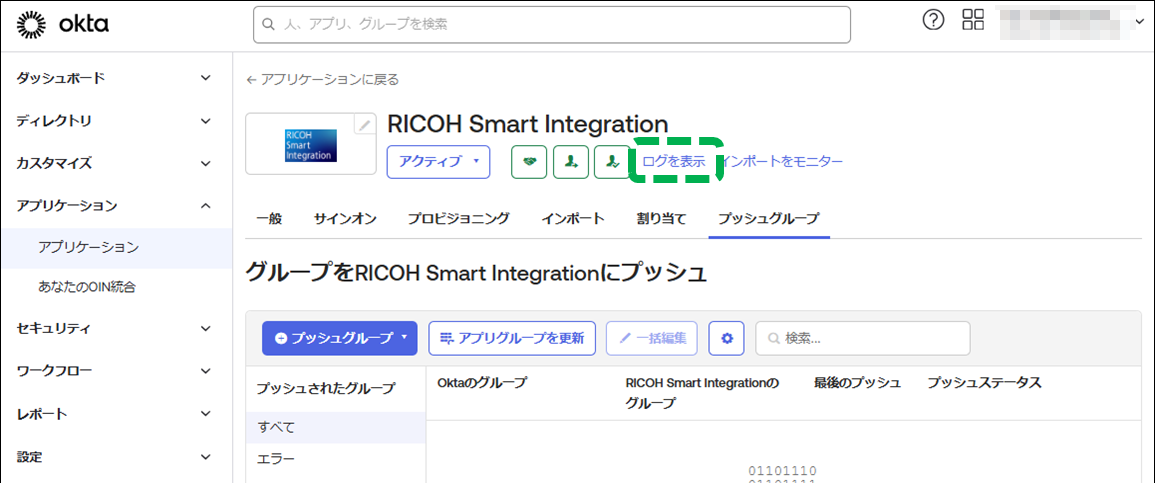Switch to the 割り当て tab
The image size is (1155, 483).
pos(661,218)
